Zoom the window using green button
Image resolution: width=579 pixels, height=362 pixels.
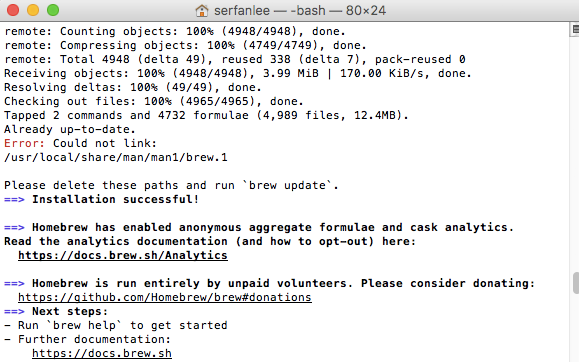coord(53,10)
